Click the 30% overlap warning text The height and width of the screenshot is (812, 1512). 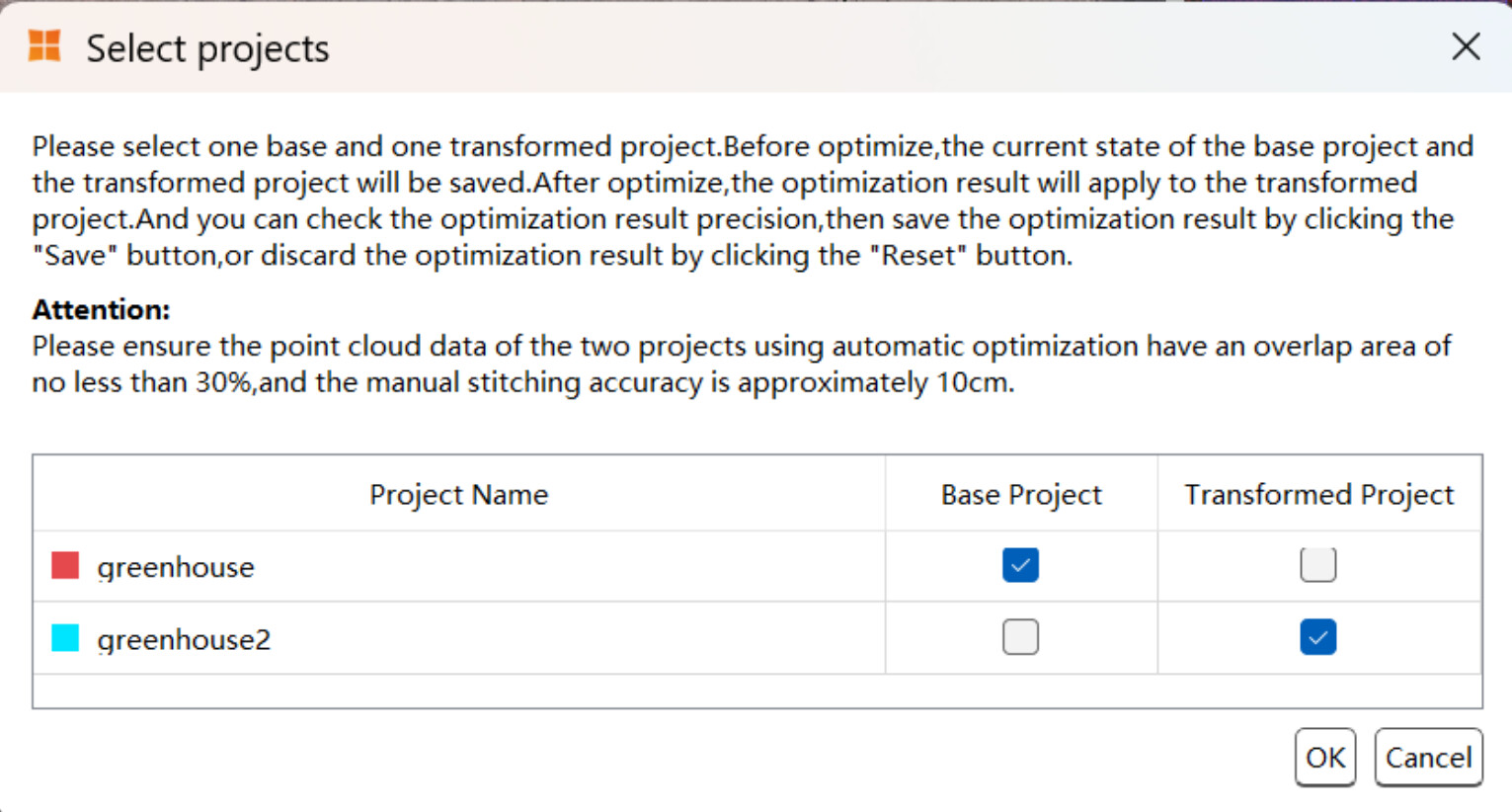742,364
